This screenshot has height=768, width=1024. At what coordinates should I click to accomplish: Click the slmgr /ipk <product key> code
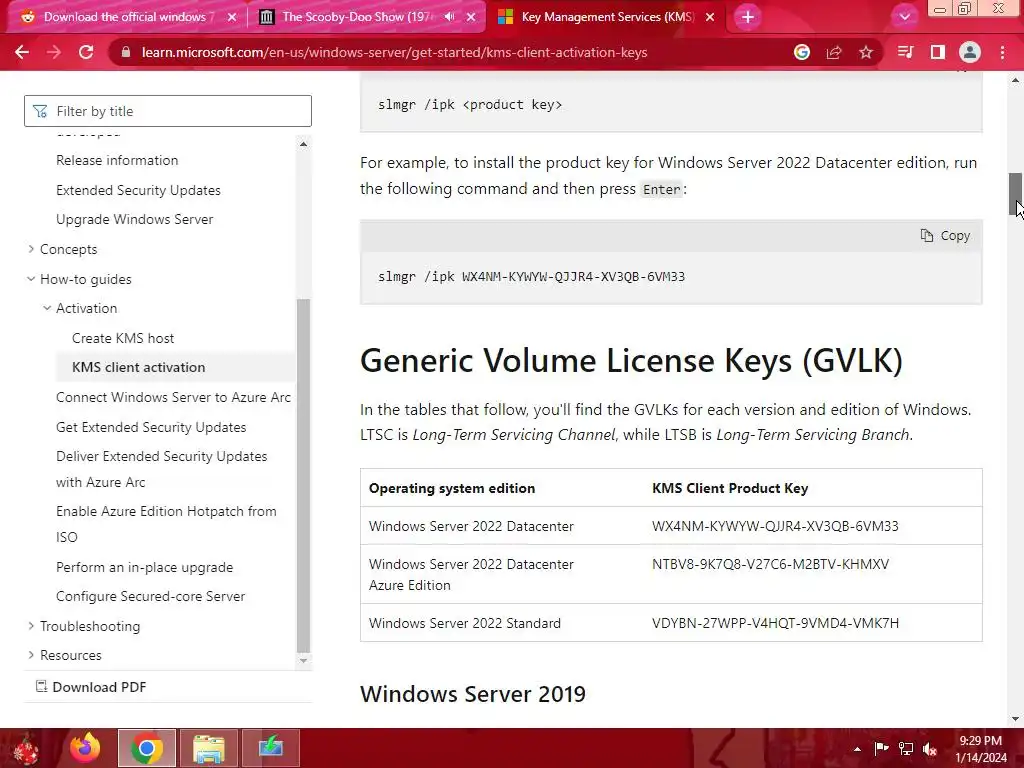tap(470, 104)
